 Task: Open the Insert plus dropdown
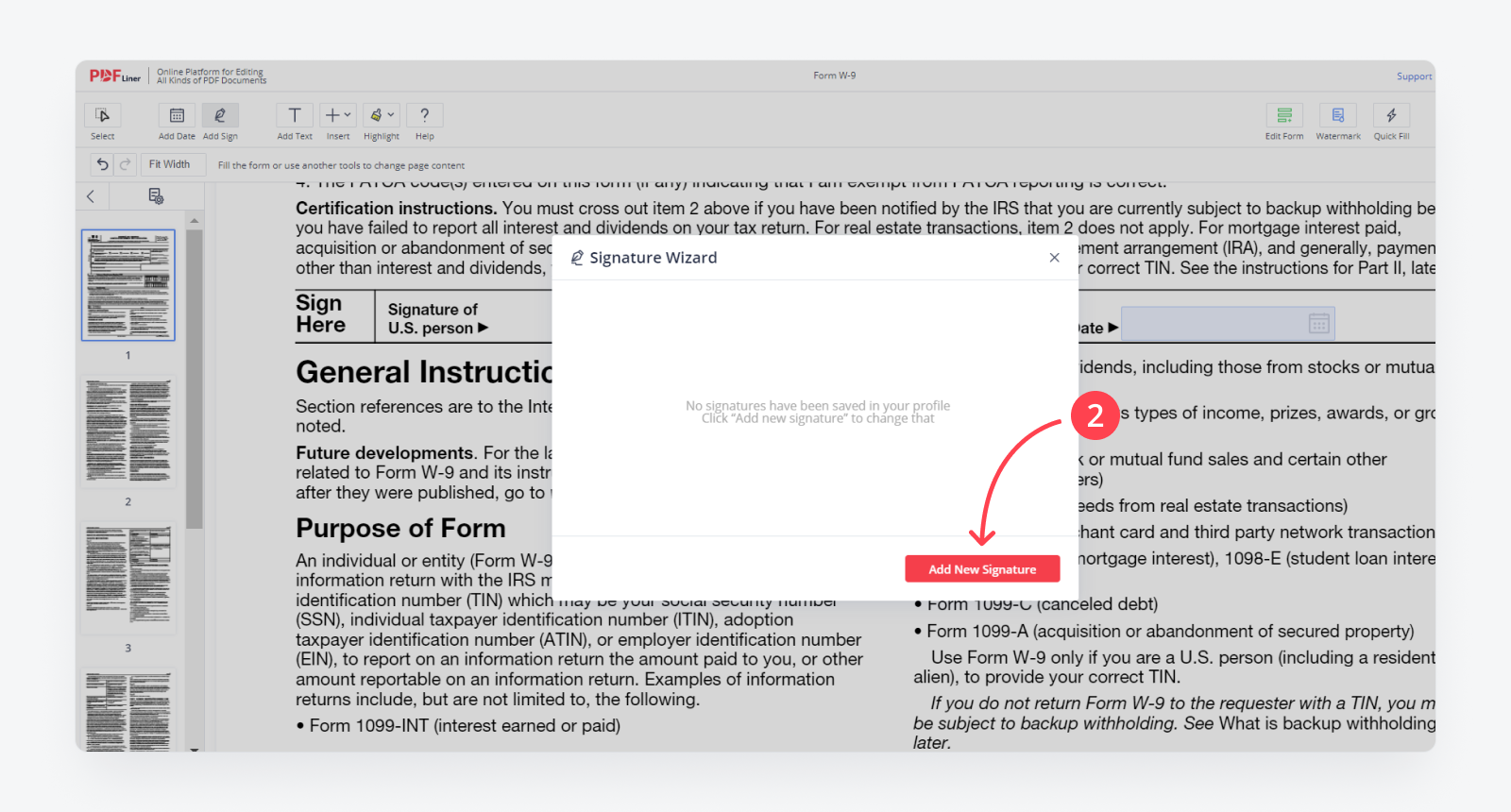click(338, 115)
